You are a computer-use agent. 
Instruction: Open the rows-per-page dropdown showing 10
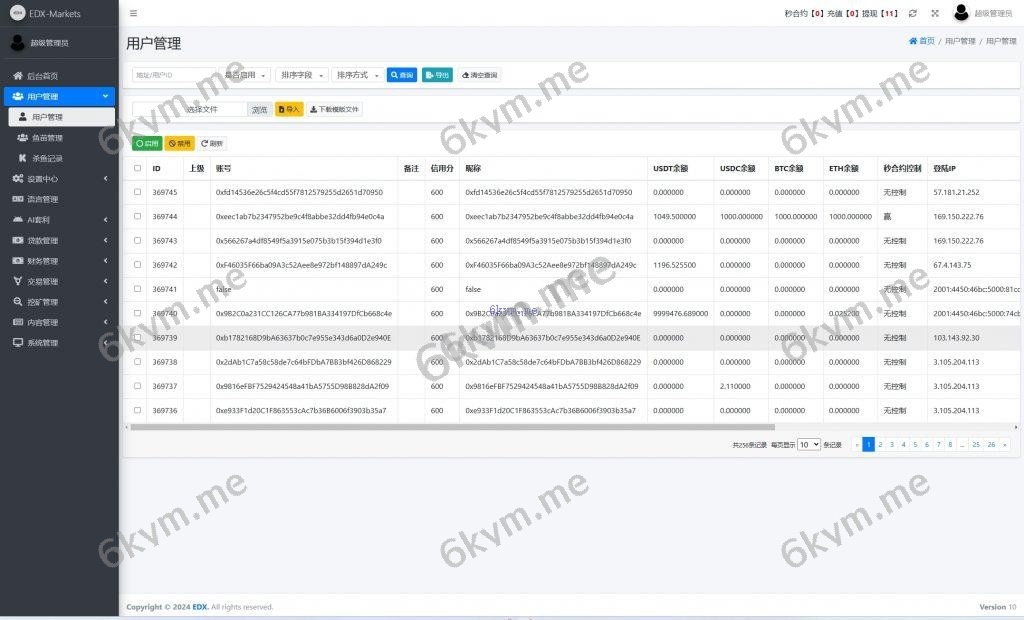click(x=809, y=444)
